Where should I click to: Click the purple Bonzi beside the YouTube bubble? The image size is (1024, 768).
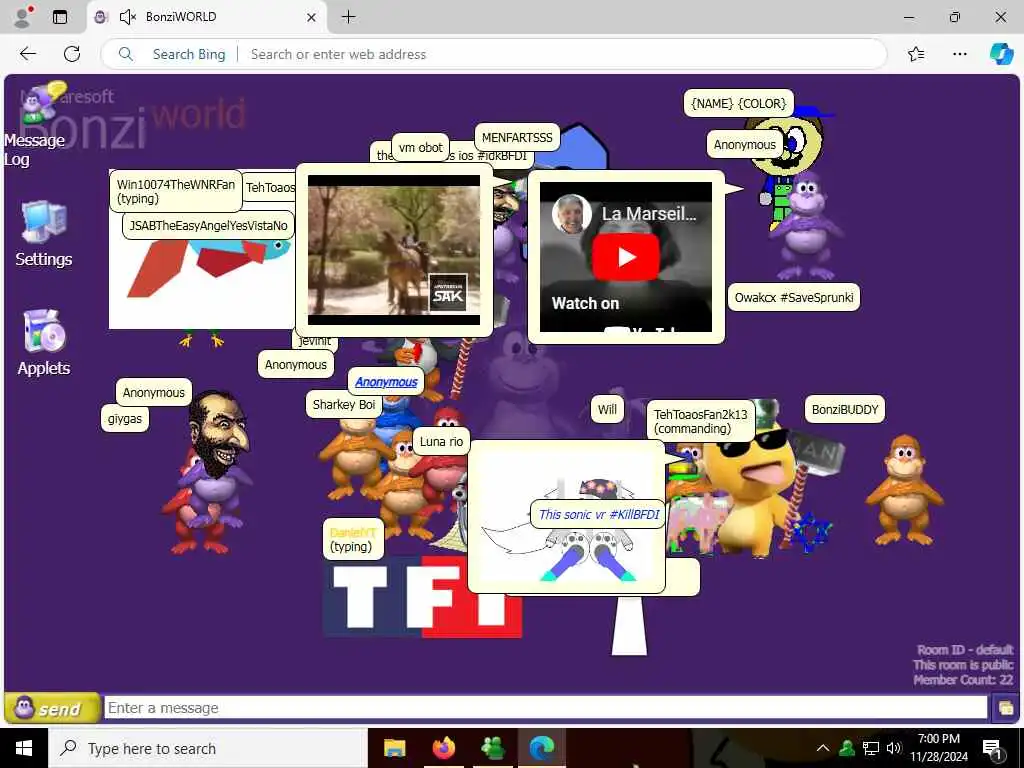807,225
